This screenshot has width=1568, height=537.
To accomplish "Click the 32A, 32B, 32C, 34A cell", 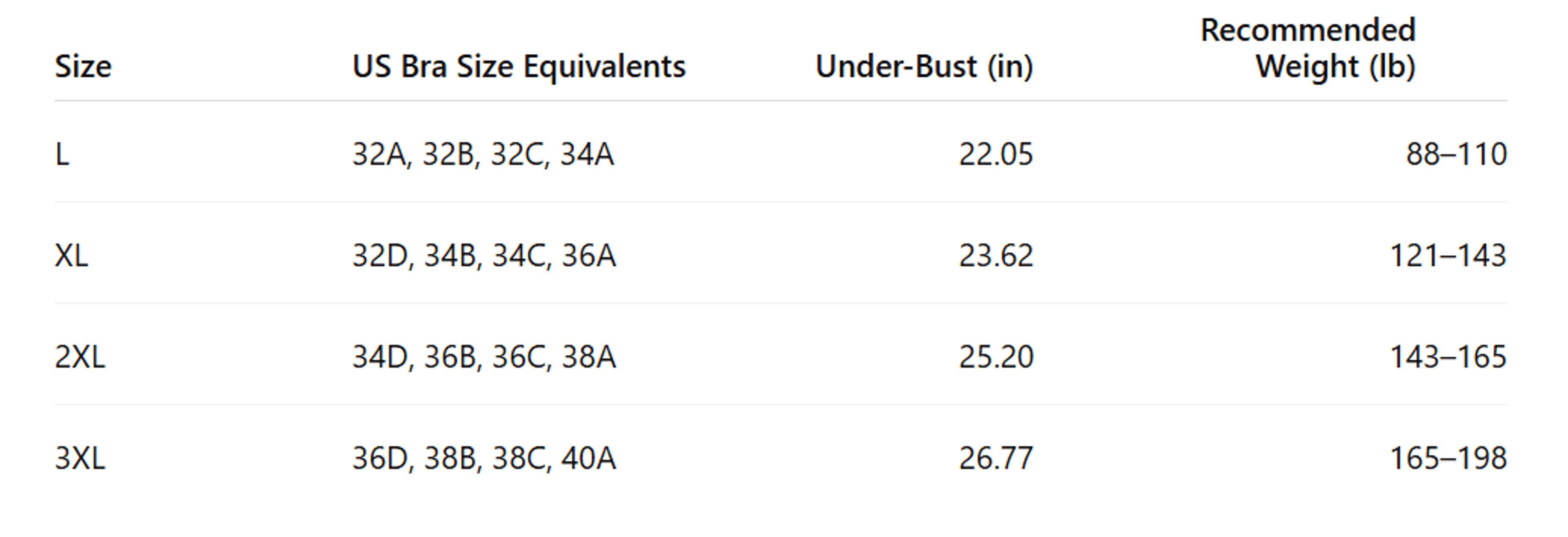I will [x=483, y=154].
